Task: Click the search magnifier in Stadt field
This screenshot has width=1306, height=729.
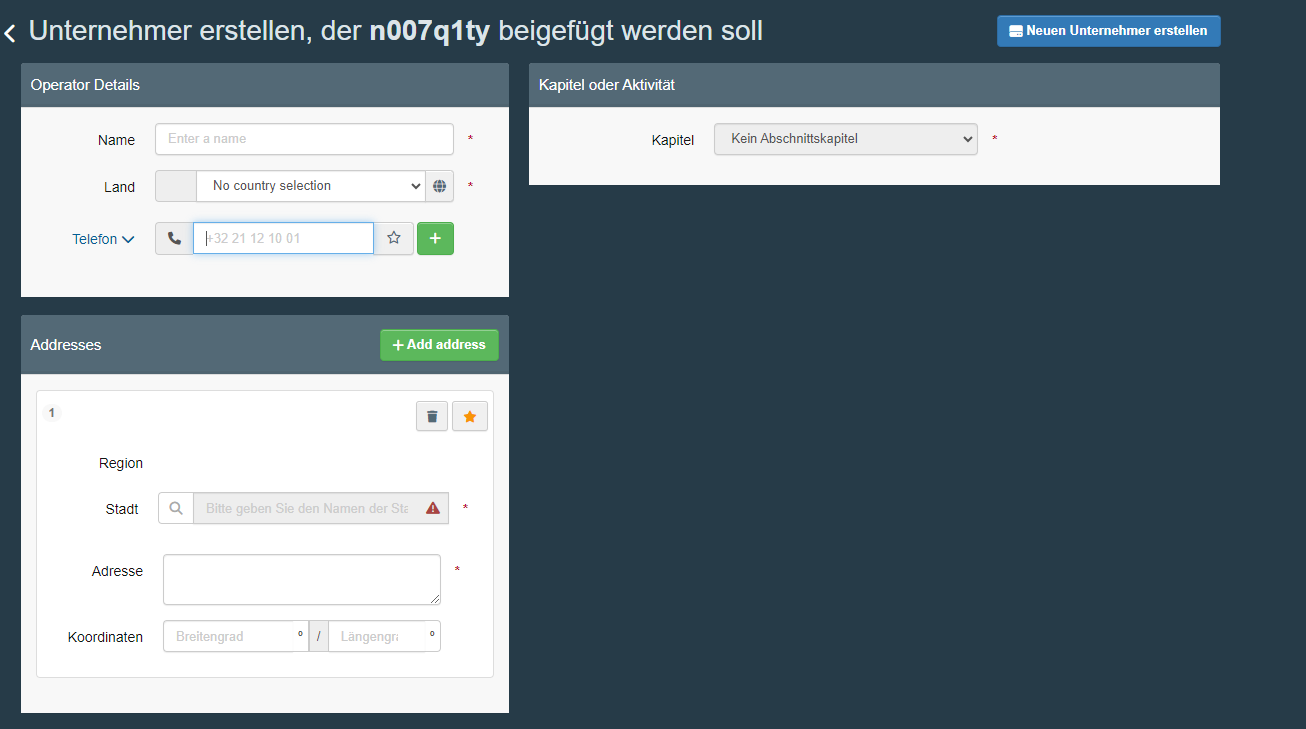Action: [x=176, y=508]
